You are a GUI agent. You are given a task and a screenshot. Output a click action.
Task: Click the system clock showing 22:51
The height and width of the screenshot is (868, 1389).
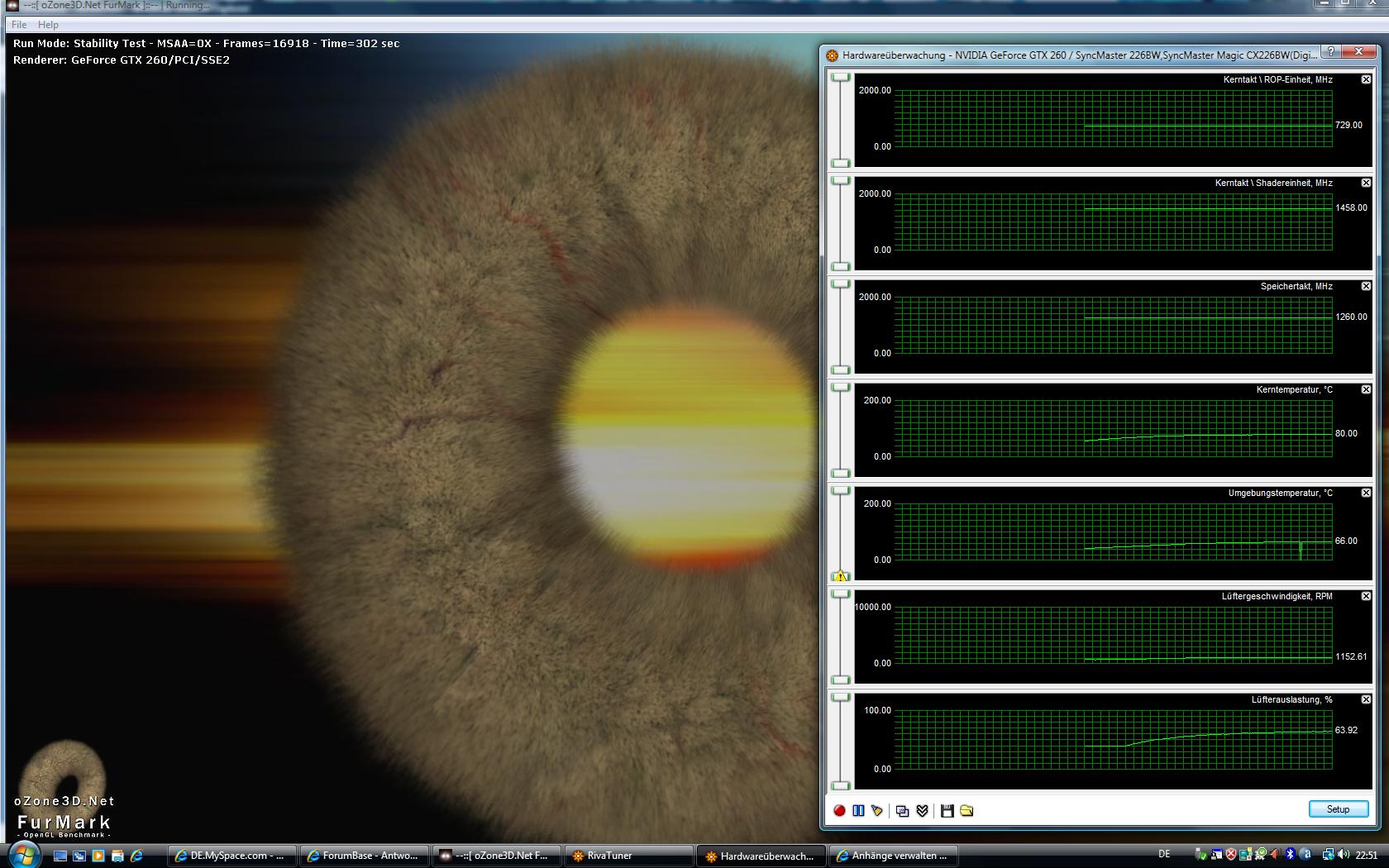point(1367,856)
